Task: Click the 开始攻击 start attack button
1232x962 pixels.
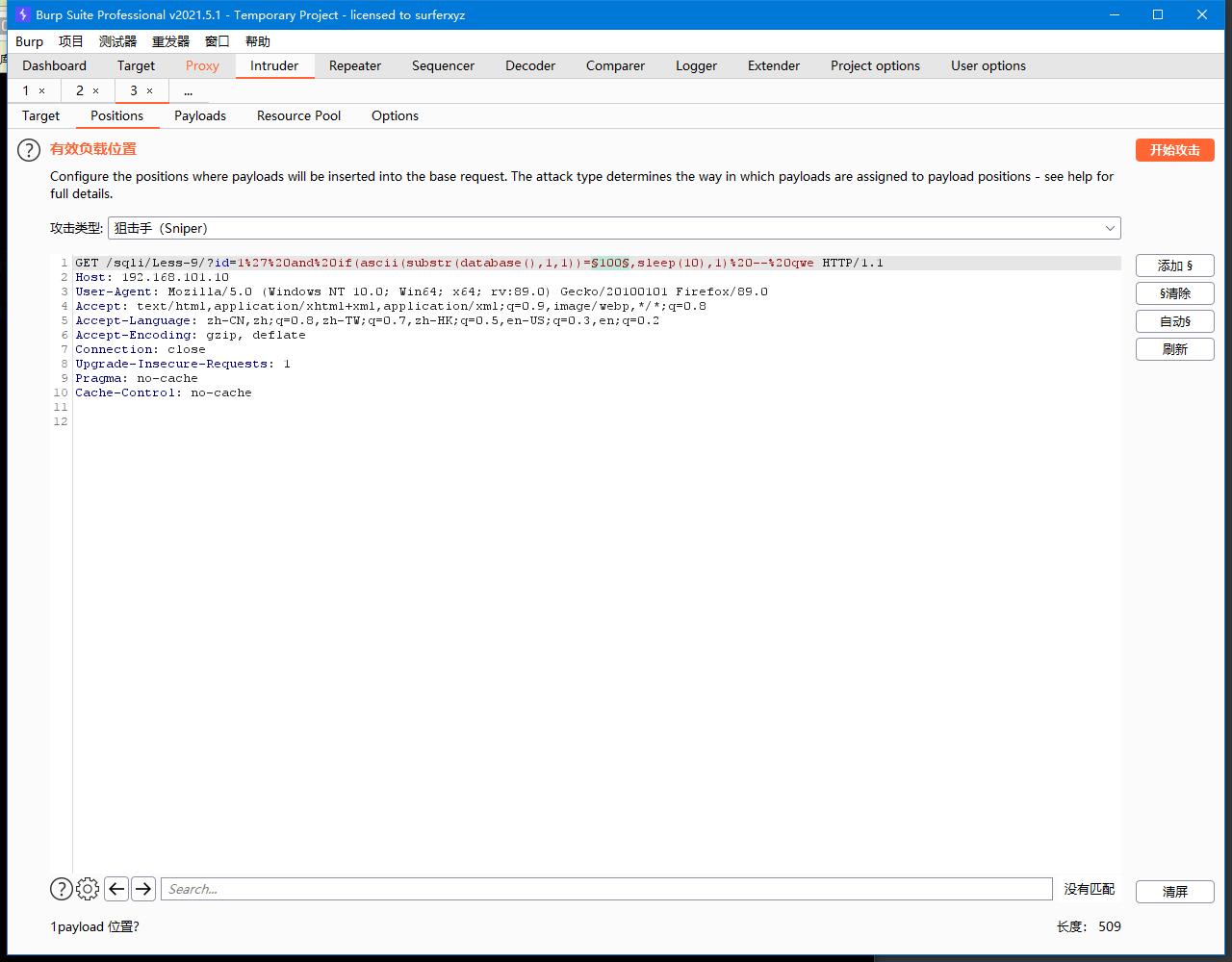Action: tap(1174, 150)
